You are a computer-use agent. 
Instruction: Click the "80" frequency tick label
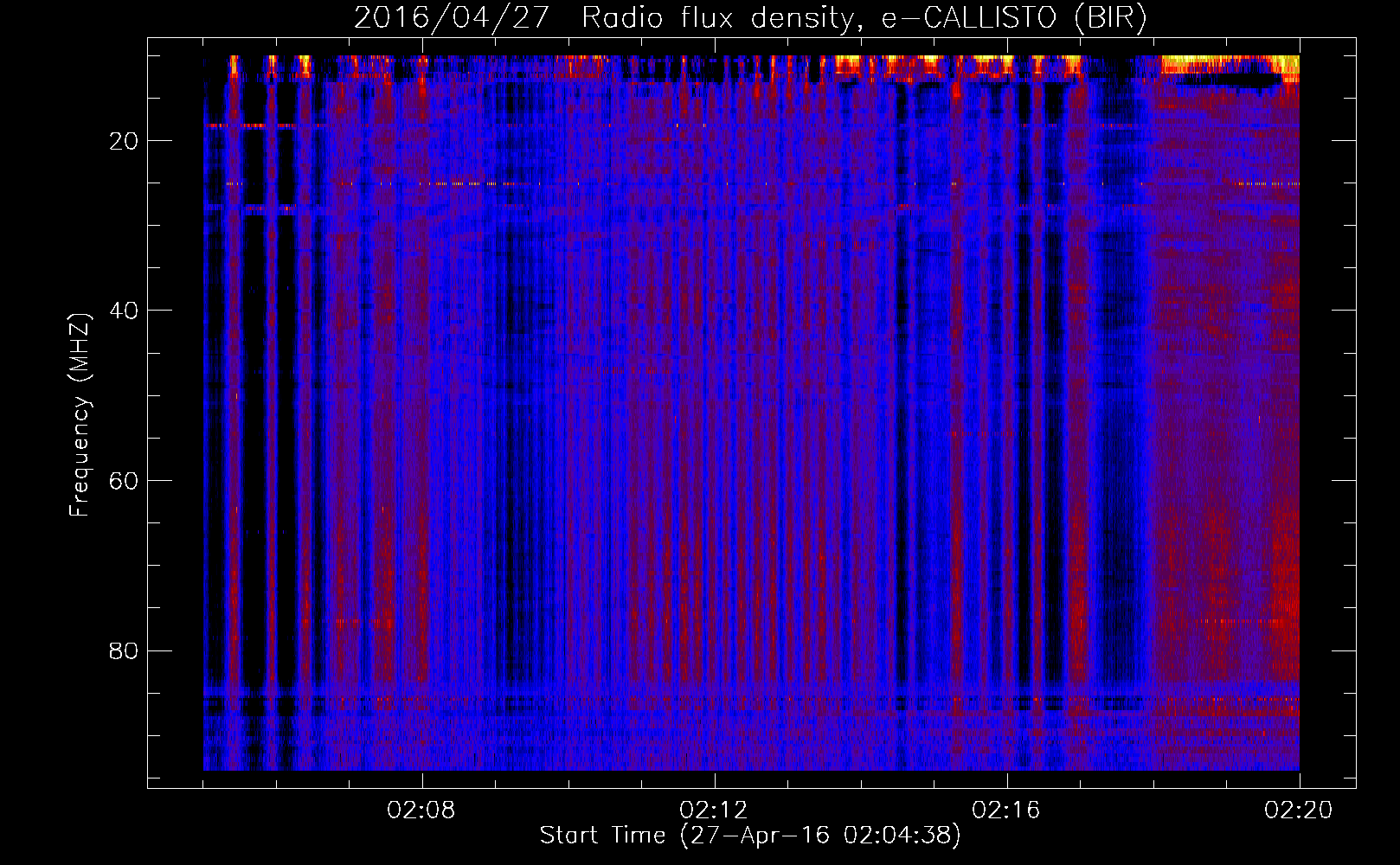pos(124,650)
